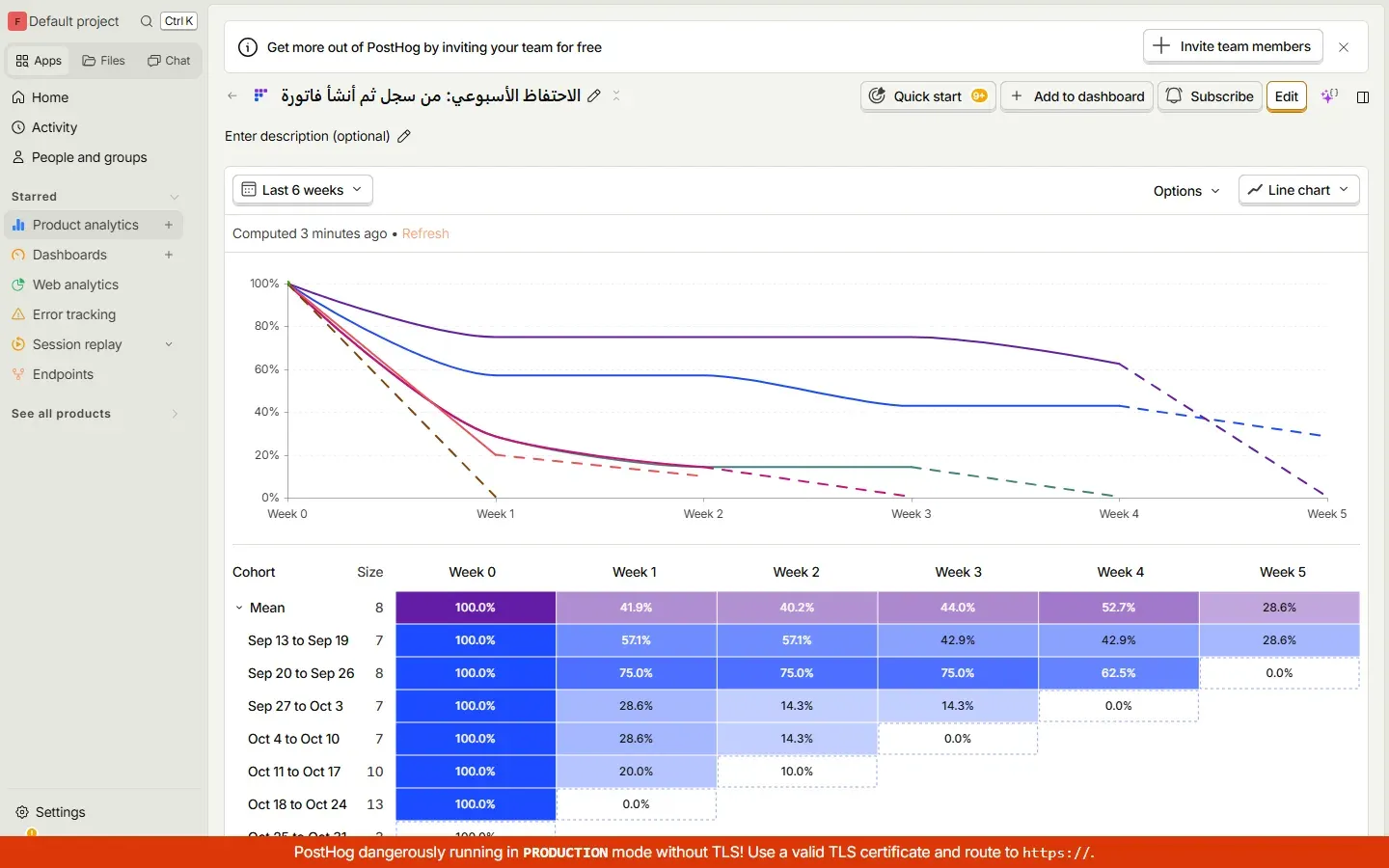Click the Session replay icon
The image size is (1389, 868).
[18, 344]
